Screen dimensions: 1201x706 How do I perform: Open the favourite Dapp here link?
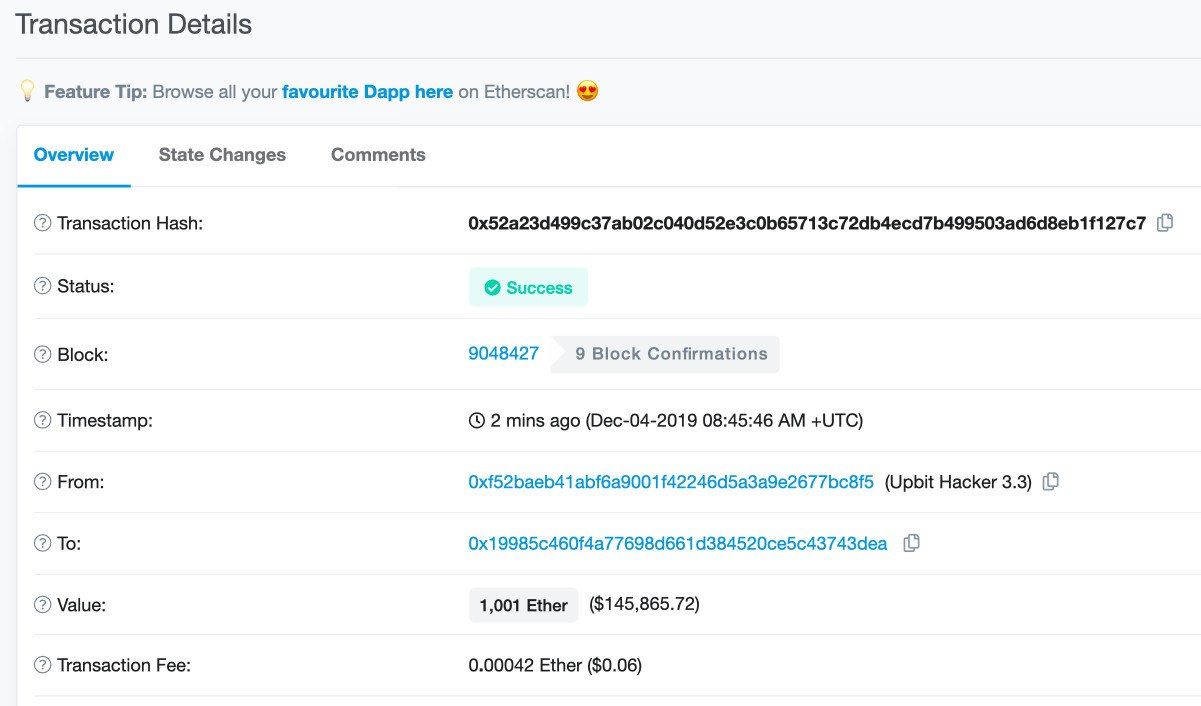(367, 92)
